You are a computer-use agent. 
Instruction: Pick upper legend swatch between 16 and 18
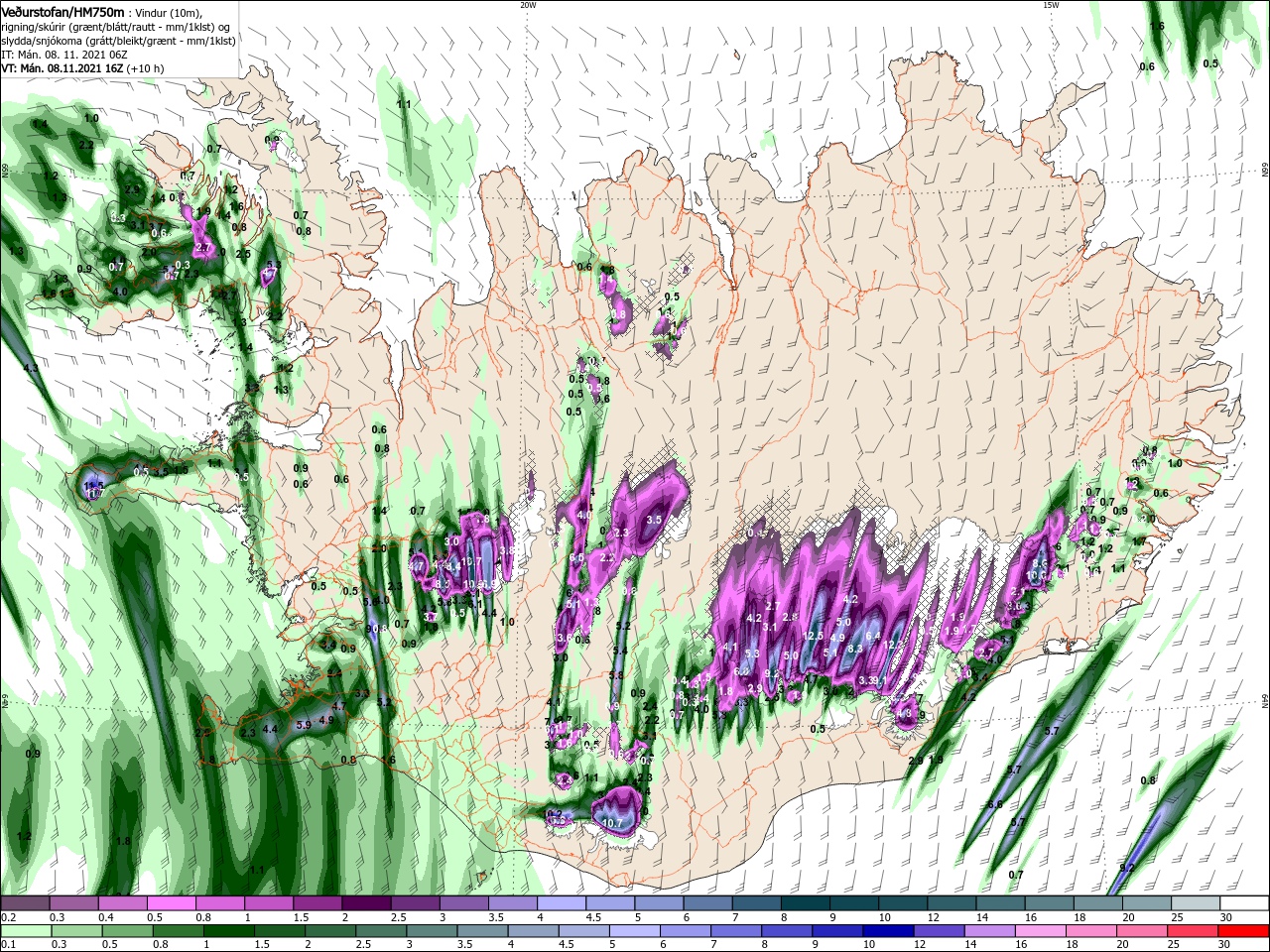click(x=1050, y=903)
